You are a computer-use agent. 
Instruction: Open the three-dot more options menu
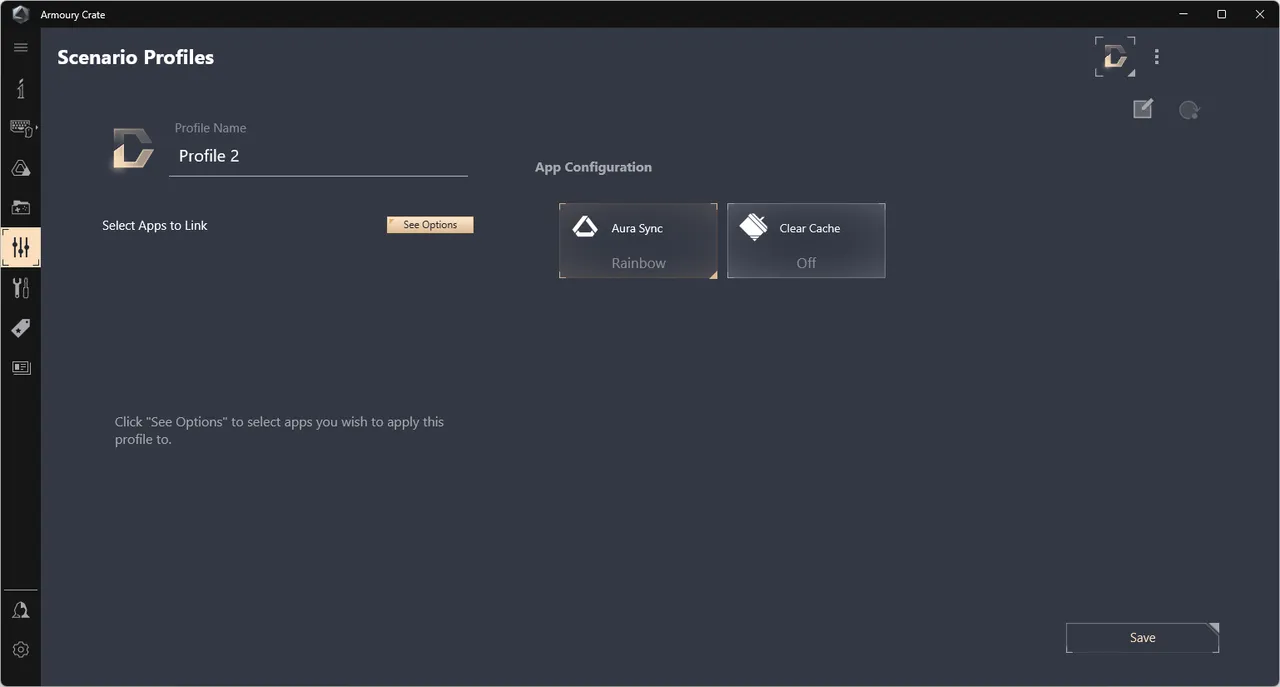(1157, 57)
